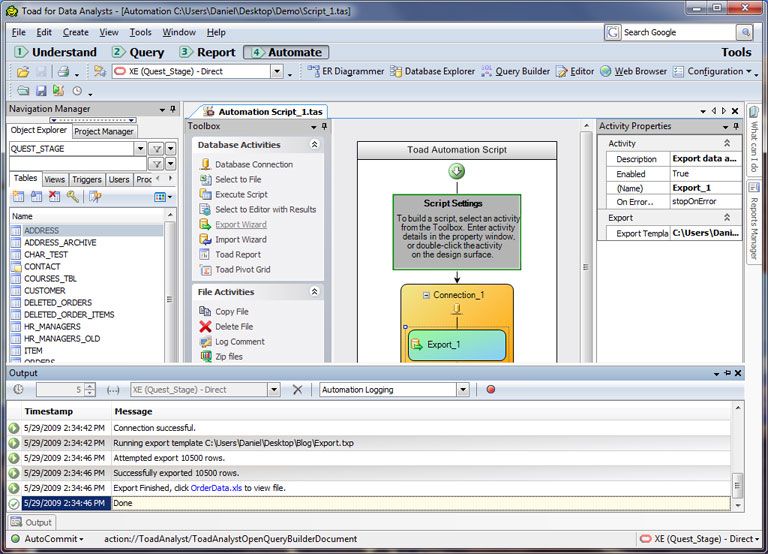
Task: Go to the Report workflow step
Action: point(207,52)
